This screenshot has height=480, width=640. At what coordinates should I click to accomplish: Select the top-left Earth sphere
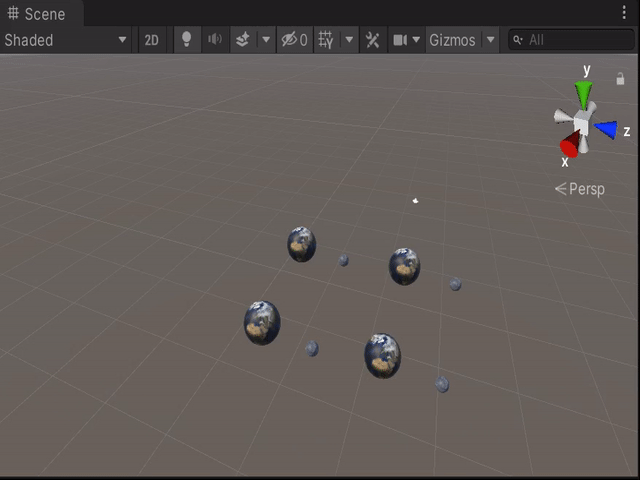(x=302, y=244)
